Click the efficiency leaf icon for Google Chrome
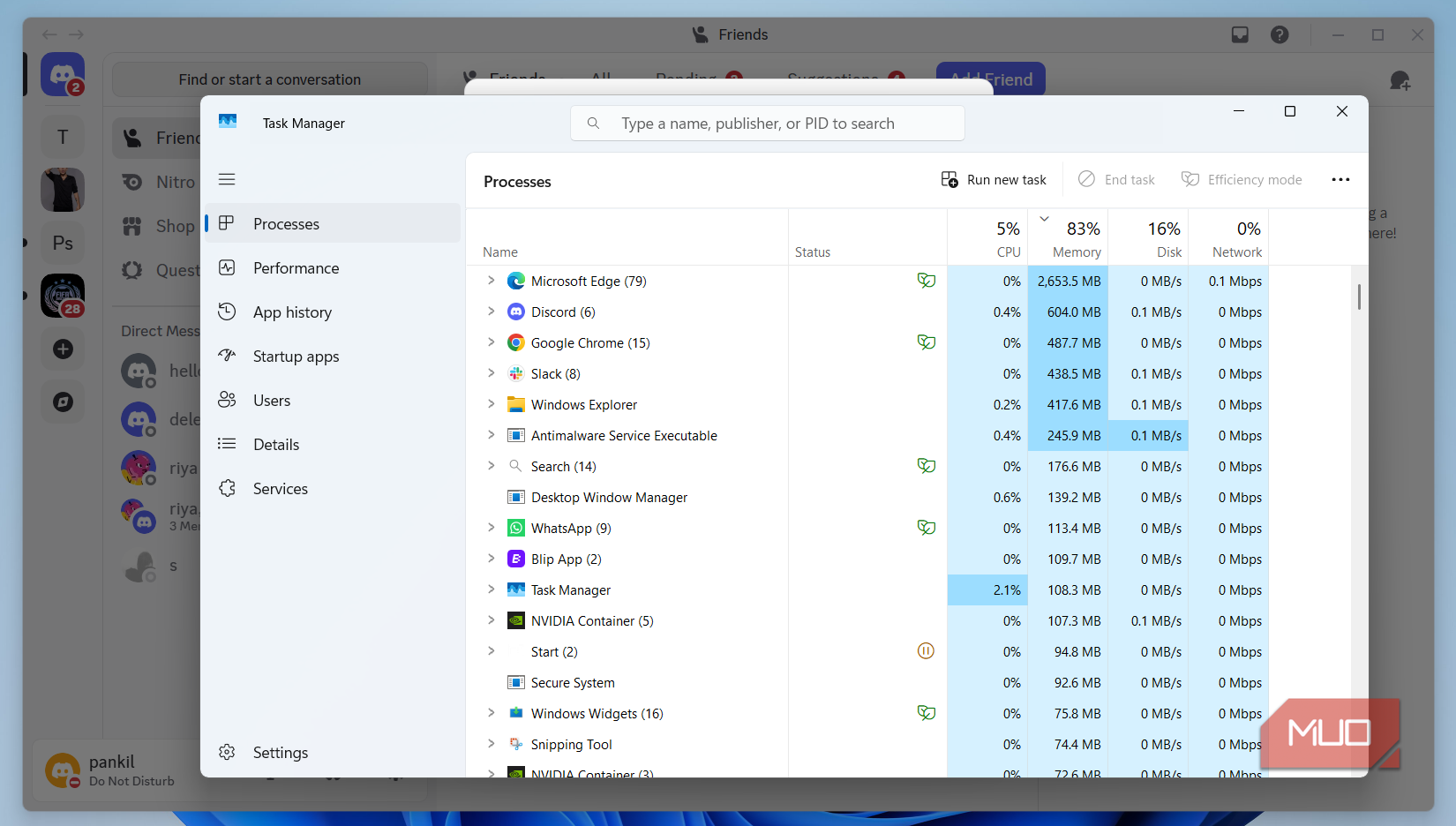 point(926,342)
